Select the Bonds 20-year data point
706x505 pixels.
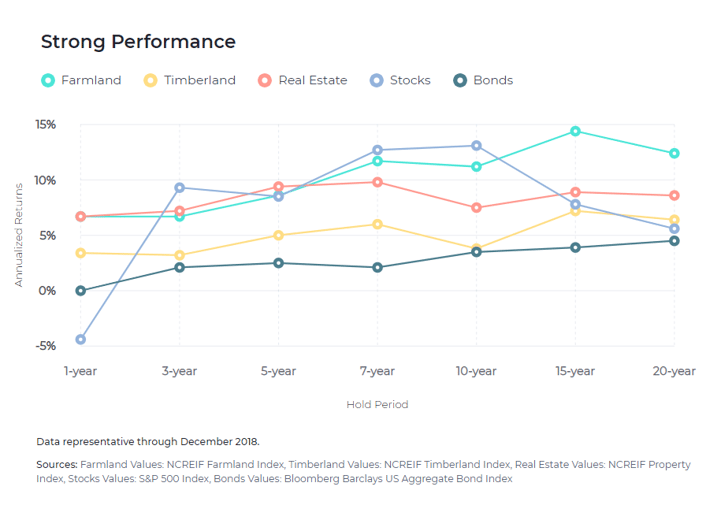(674, 241)
